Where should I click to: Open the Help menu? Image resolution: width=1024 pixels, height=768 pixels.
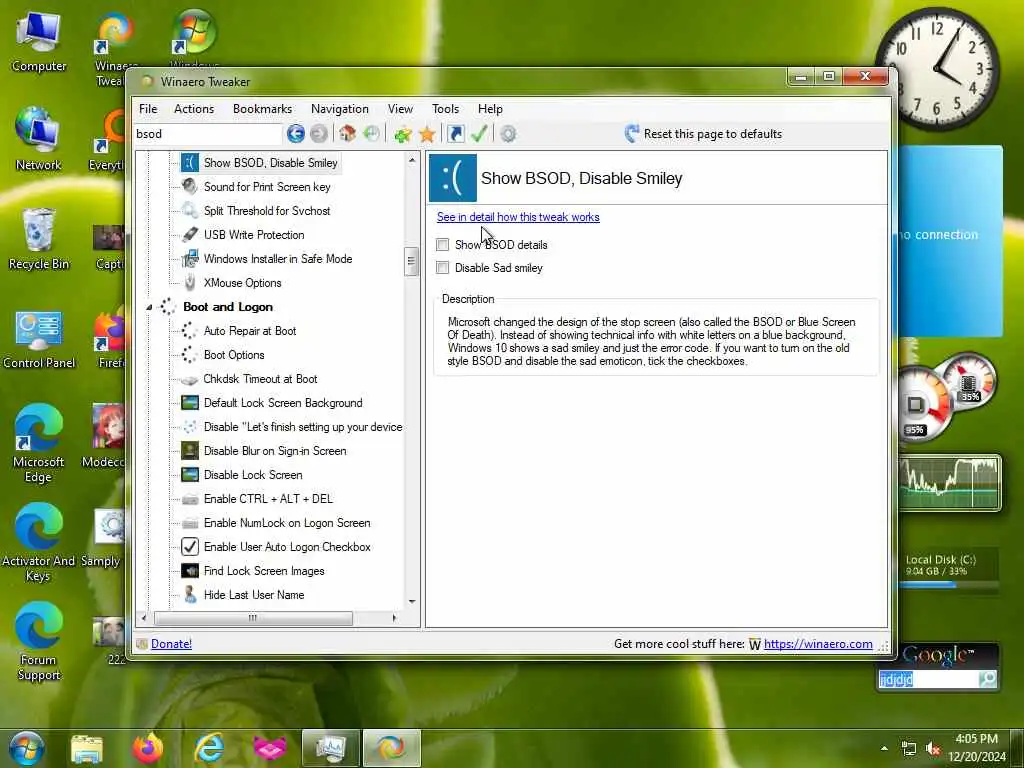(x=490, y=109)
